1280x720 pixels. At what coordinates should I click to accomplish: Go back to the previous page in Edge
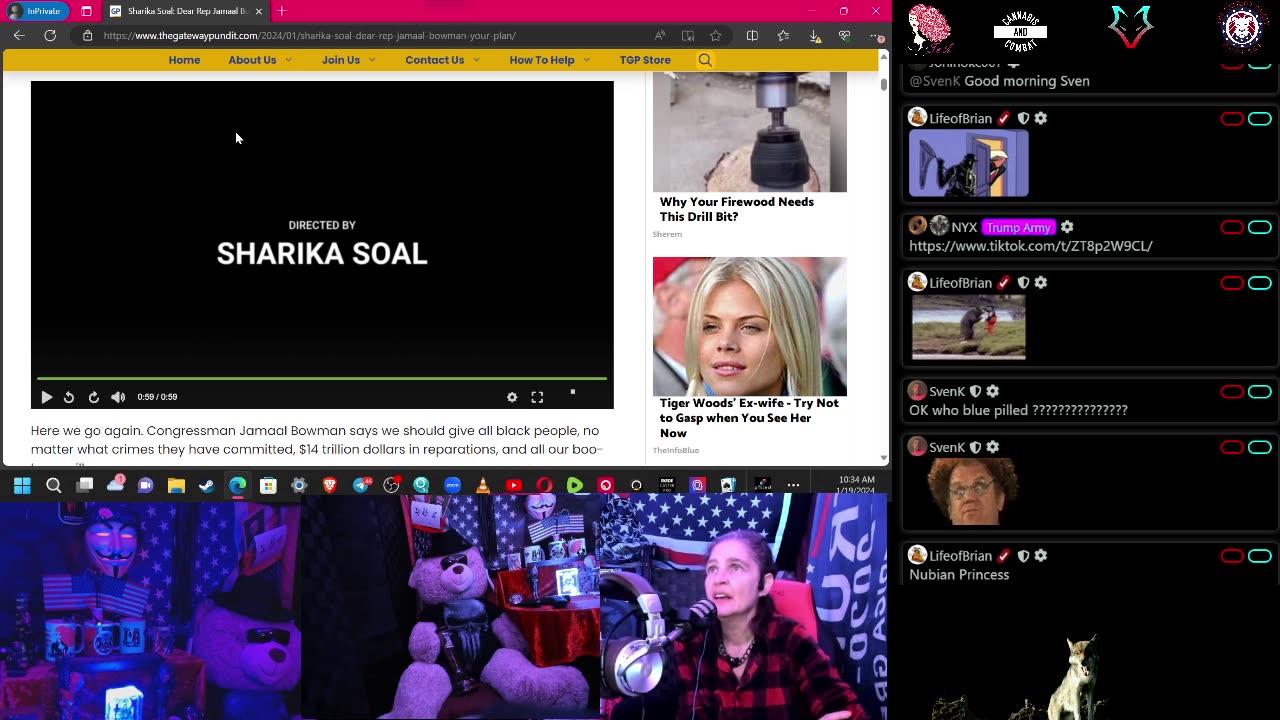(19, 36)
